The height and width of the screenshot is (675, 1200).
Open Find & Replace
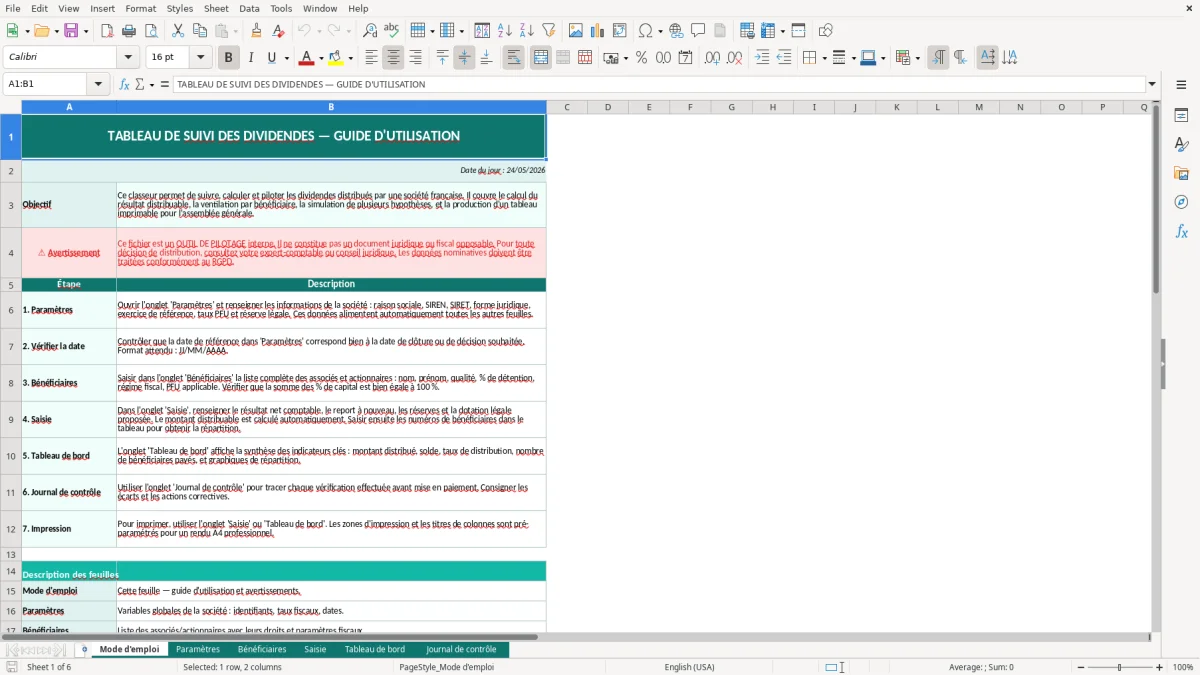click(370, 31)
